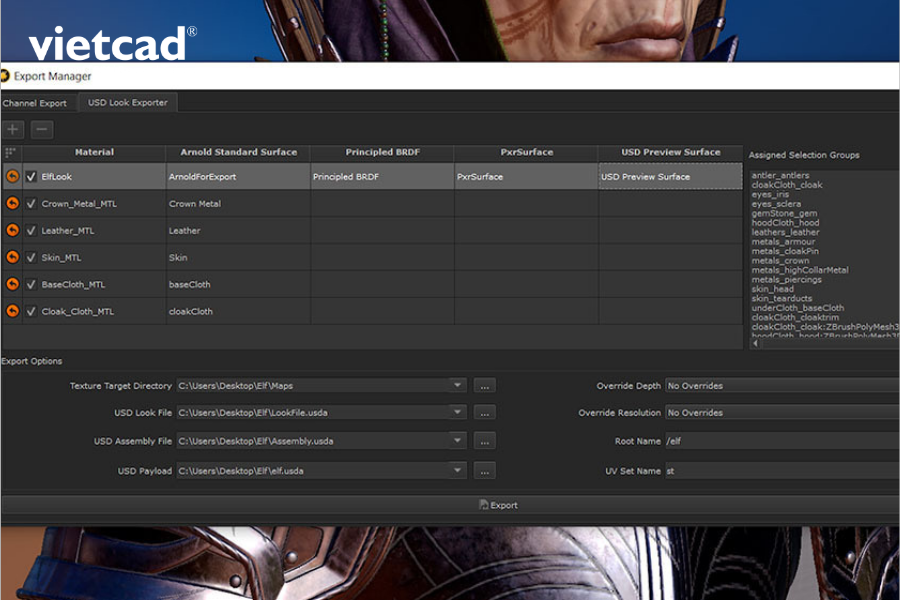Open Texture Target Directory dropdown arrow
The image size is (900, 600).
pyautogui.click(x=457, y=385)
